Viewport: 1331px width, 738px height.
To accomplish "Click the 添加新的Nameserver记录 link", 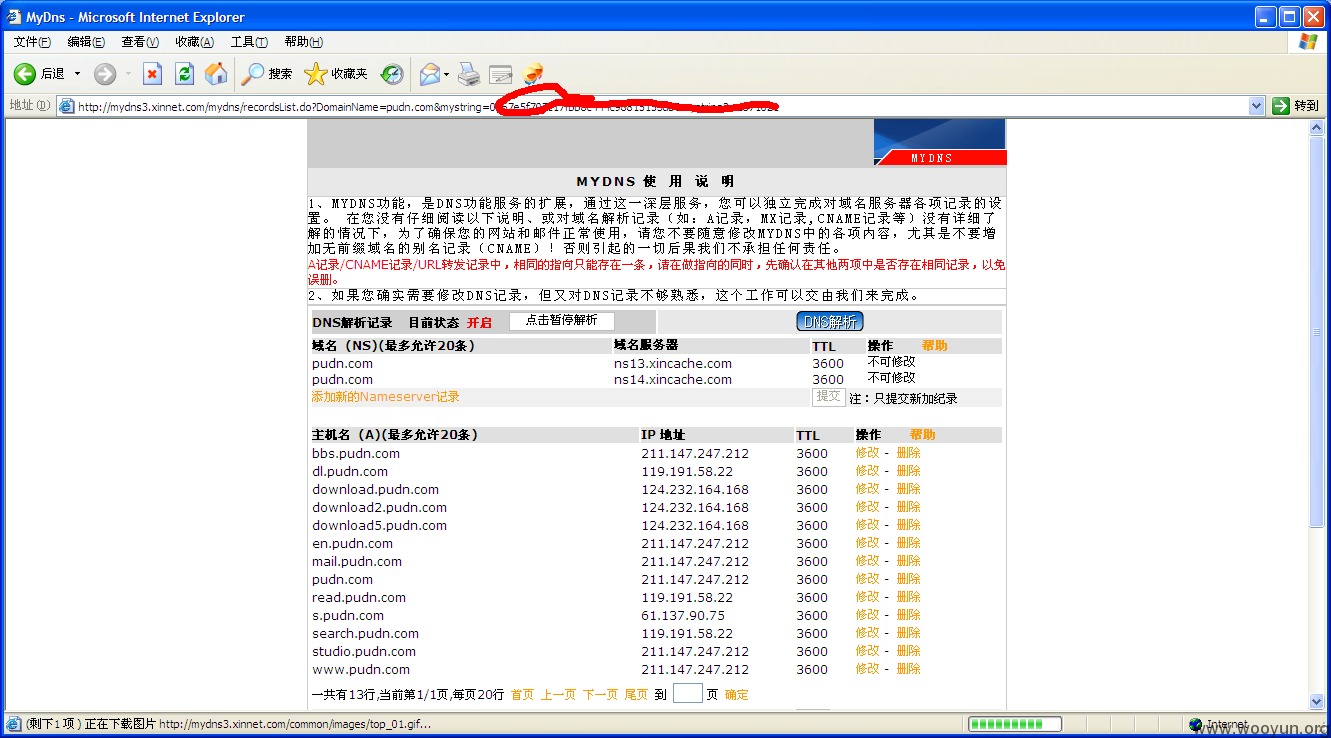I will tap(385, 397).
